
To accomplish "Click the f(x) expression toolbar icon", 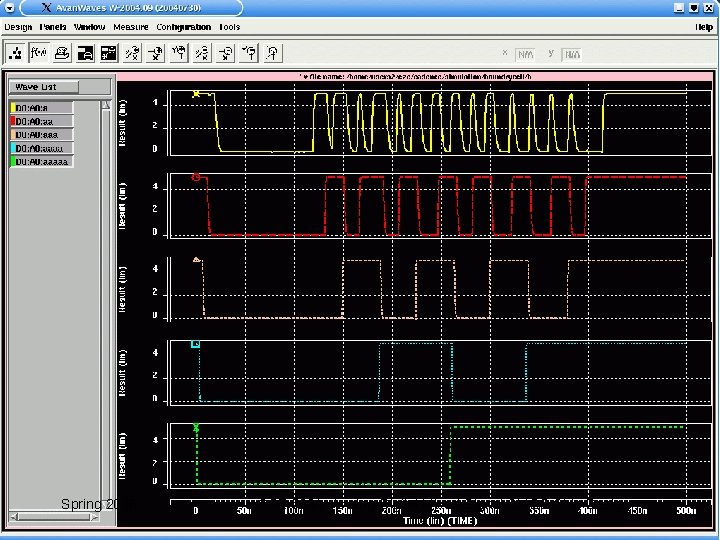I will pos(40,52).
